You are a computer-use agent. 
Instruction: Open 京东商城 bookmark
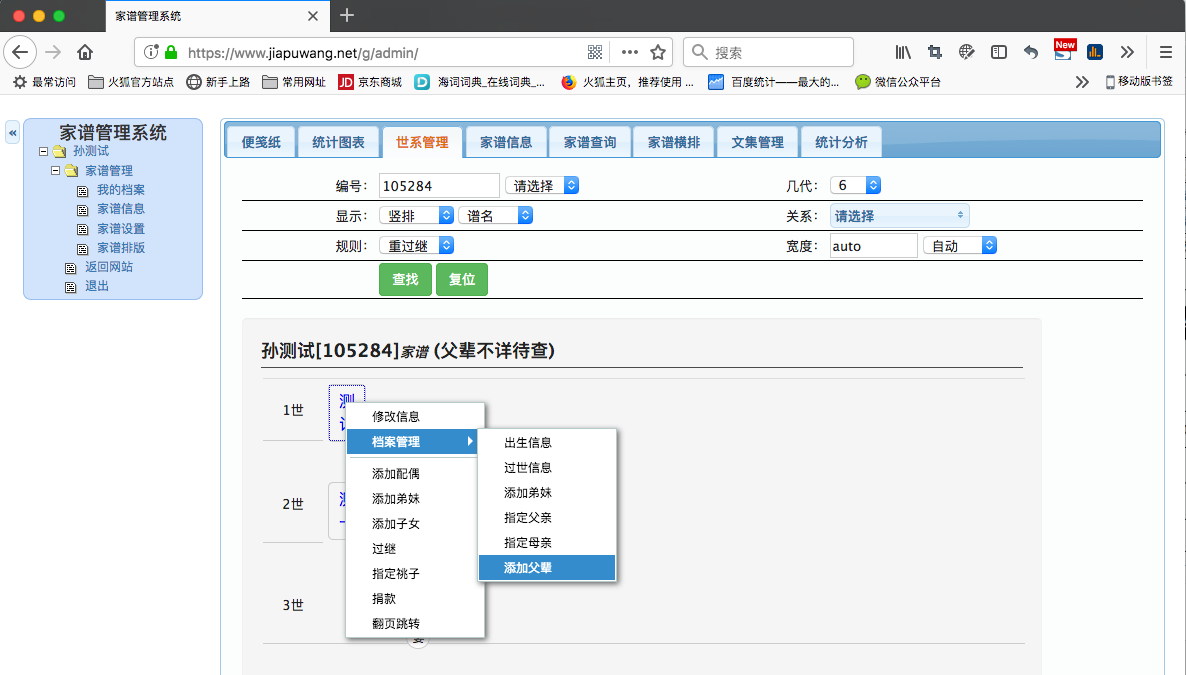click(x=370, y=82)
